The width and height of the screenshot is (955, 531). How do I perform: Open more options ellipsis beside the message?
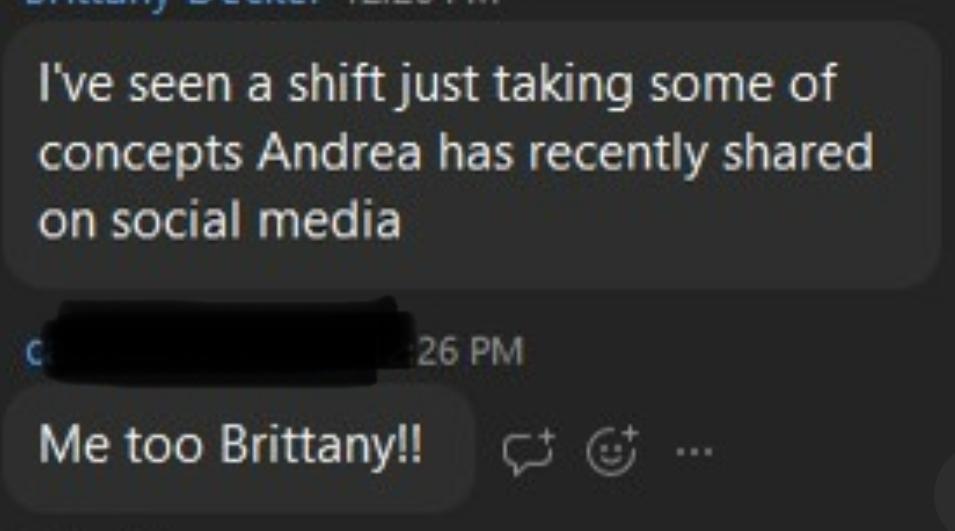[x=694, y=452]
